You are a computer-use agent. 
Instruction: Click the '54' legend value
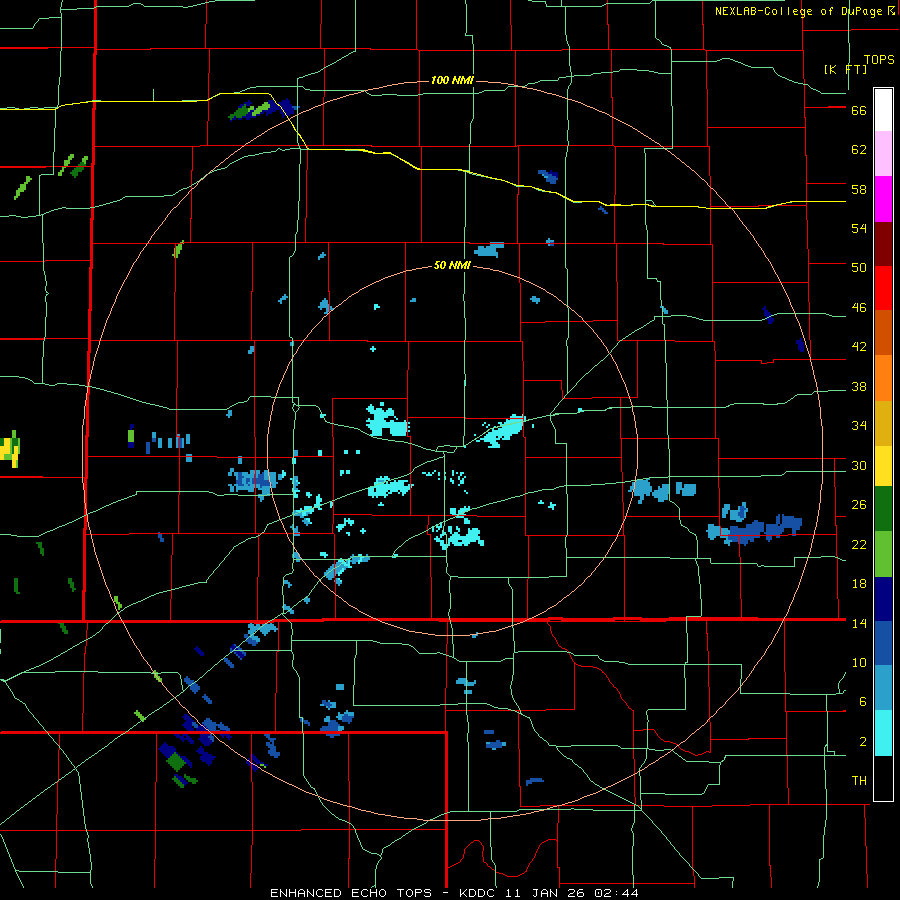click(x=859, y=228)
